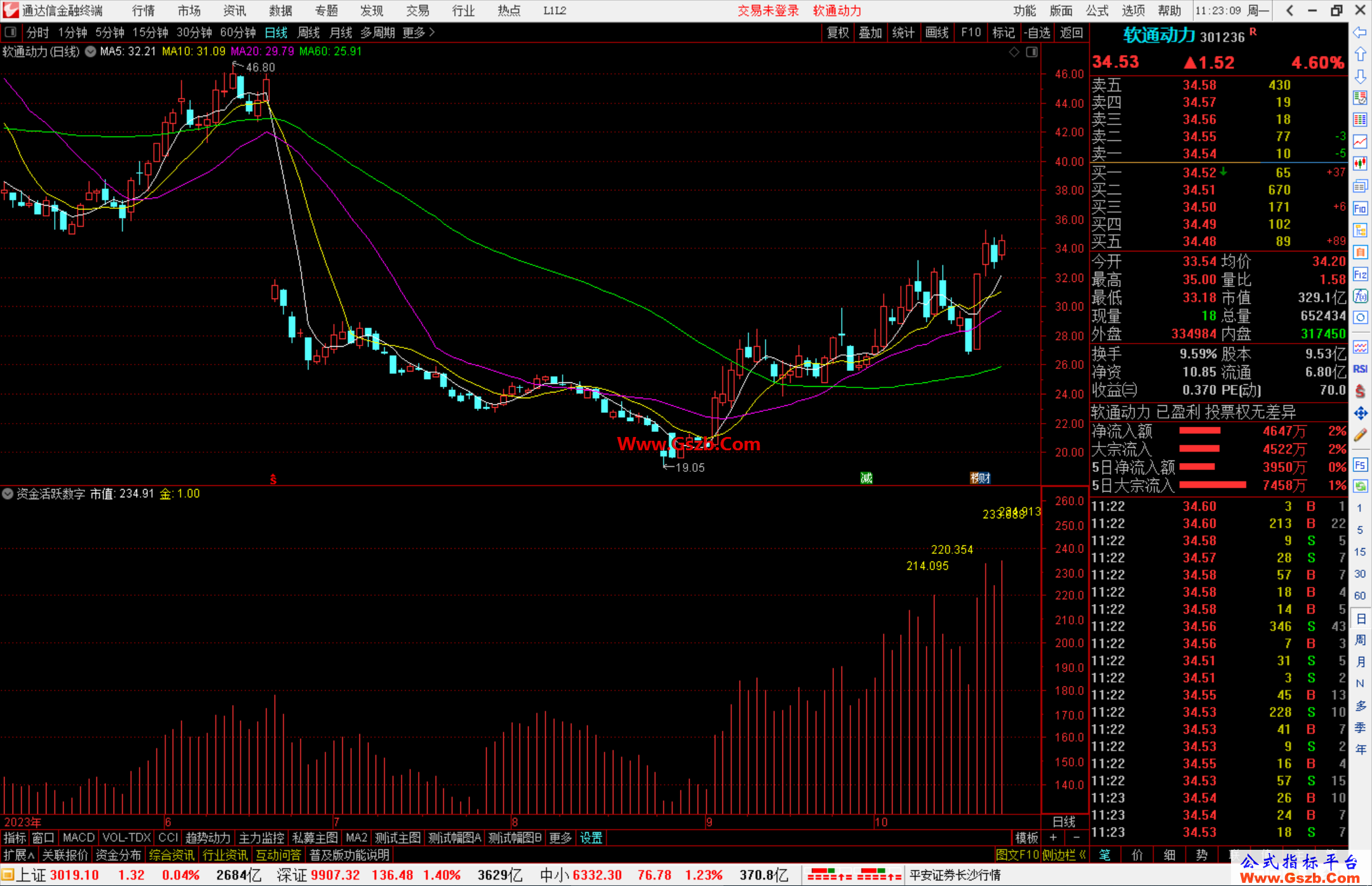
Task: Open the 画线 drawing tools menu
Action: [x=937, y=32]
